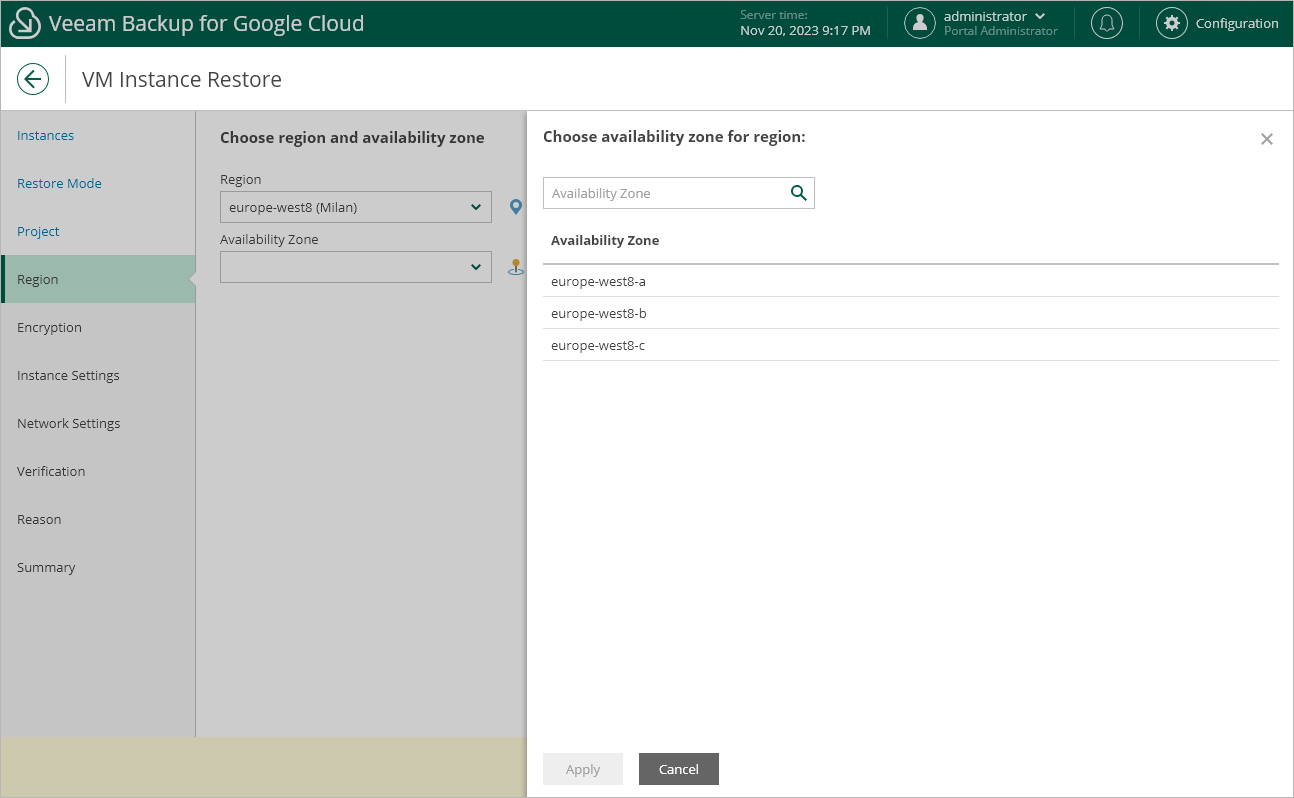Open the Availability Zone dropdown
This screenshot has height=798, width=1294.
(356, 267)
